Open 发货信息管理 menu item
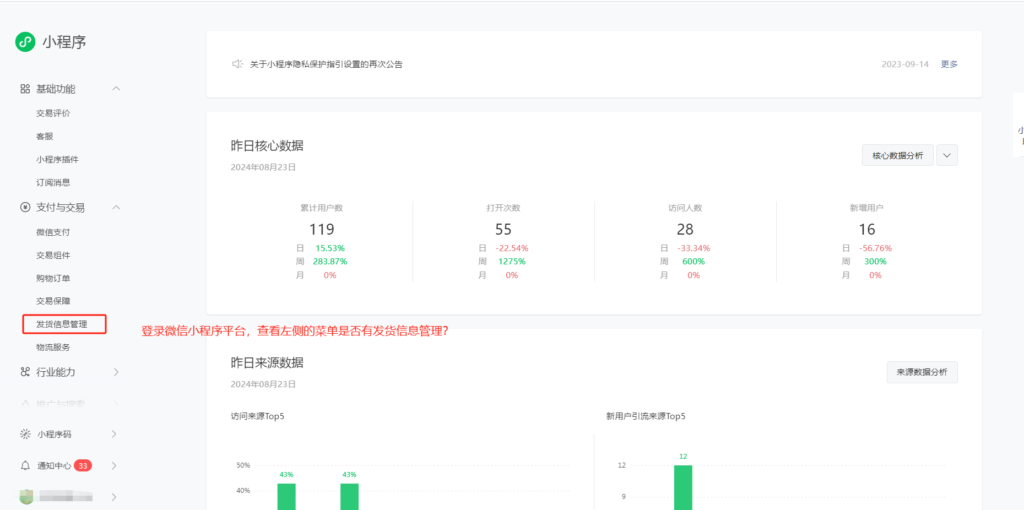Viewport: 1024px width, 510px height. (62, 325)
